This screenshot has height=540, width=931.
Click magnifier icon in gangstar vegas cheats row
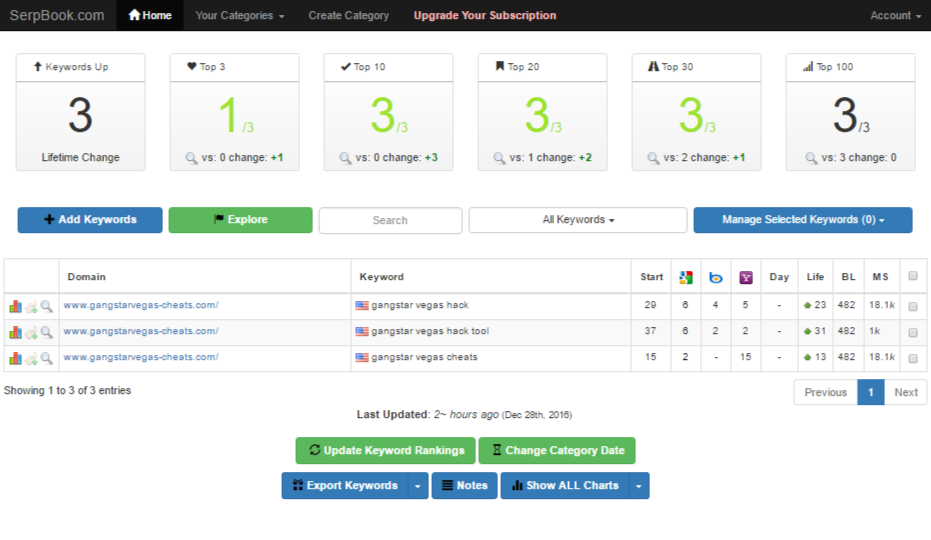point(46,358)
